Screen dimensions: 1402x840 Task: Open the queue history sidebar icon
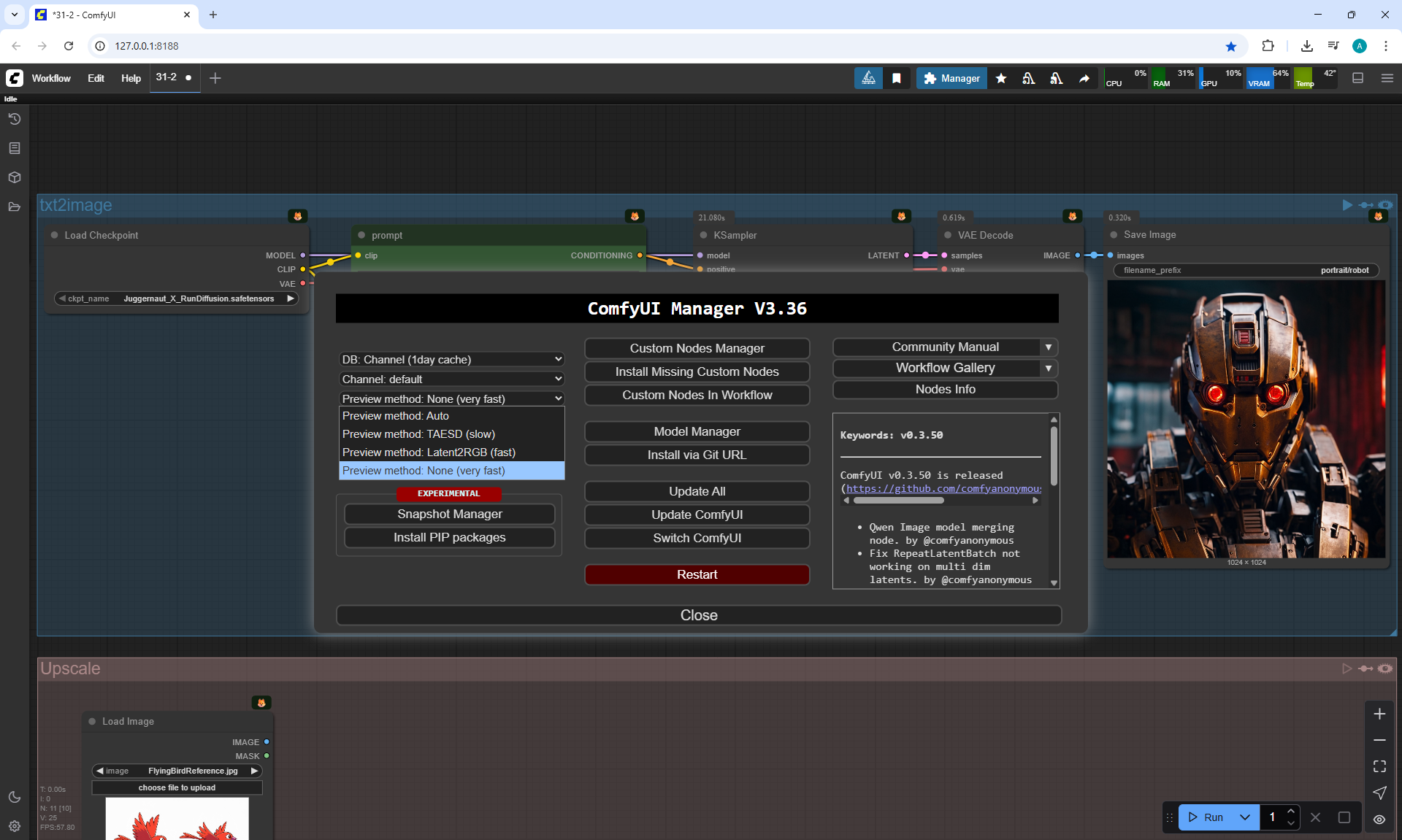tap(14, 119)
